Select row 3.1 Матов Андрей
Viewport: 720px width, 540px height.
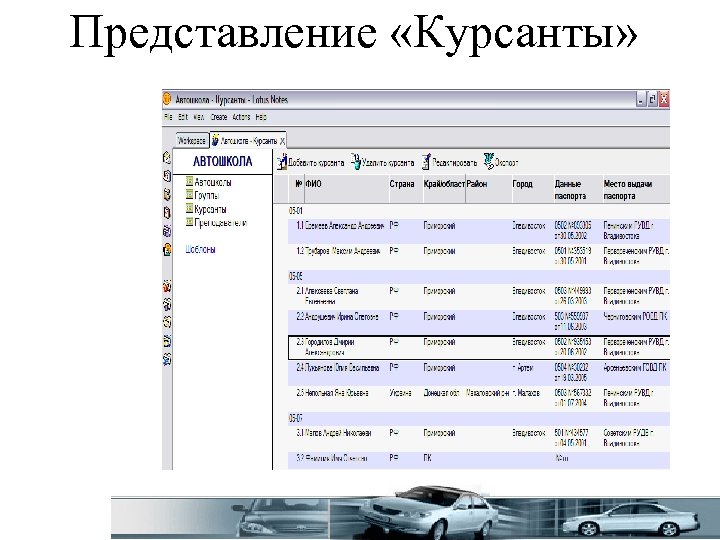click(478, 438)
